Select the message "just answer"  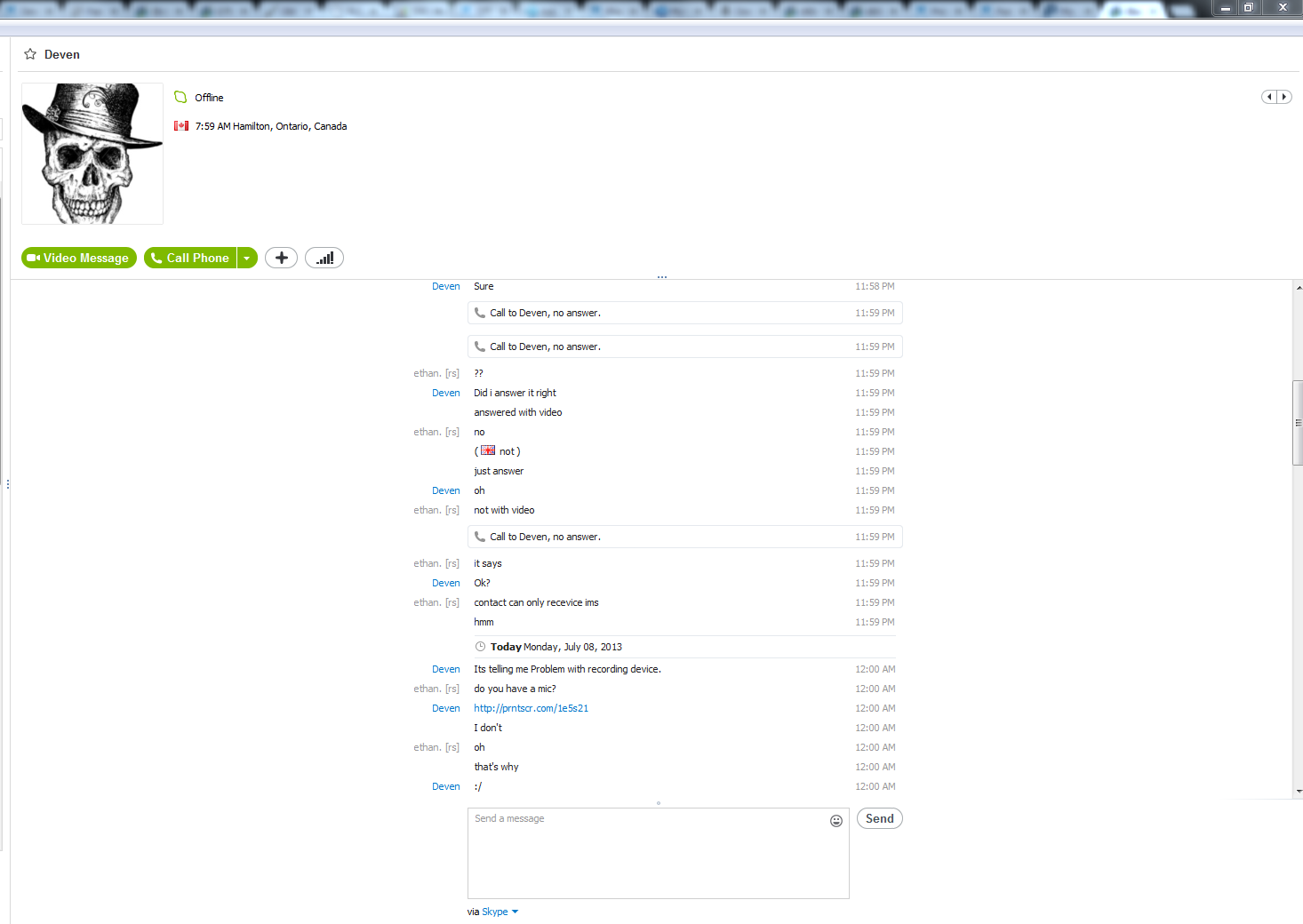point(499,471)
